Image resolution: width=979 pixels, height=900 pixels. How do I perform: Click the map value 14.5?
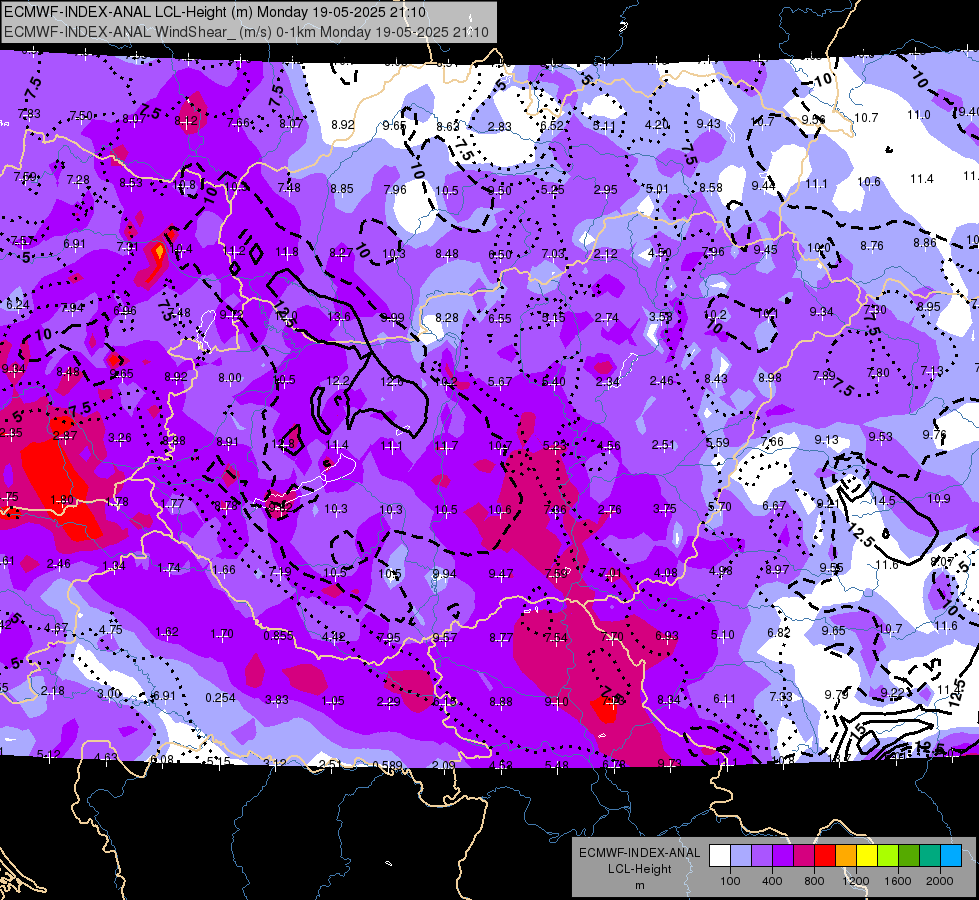tap(883, 501)
